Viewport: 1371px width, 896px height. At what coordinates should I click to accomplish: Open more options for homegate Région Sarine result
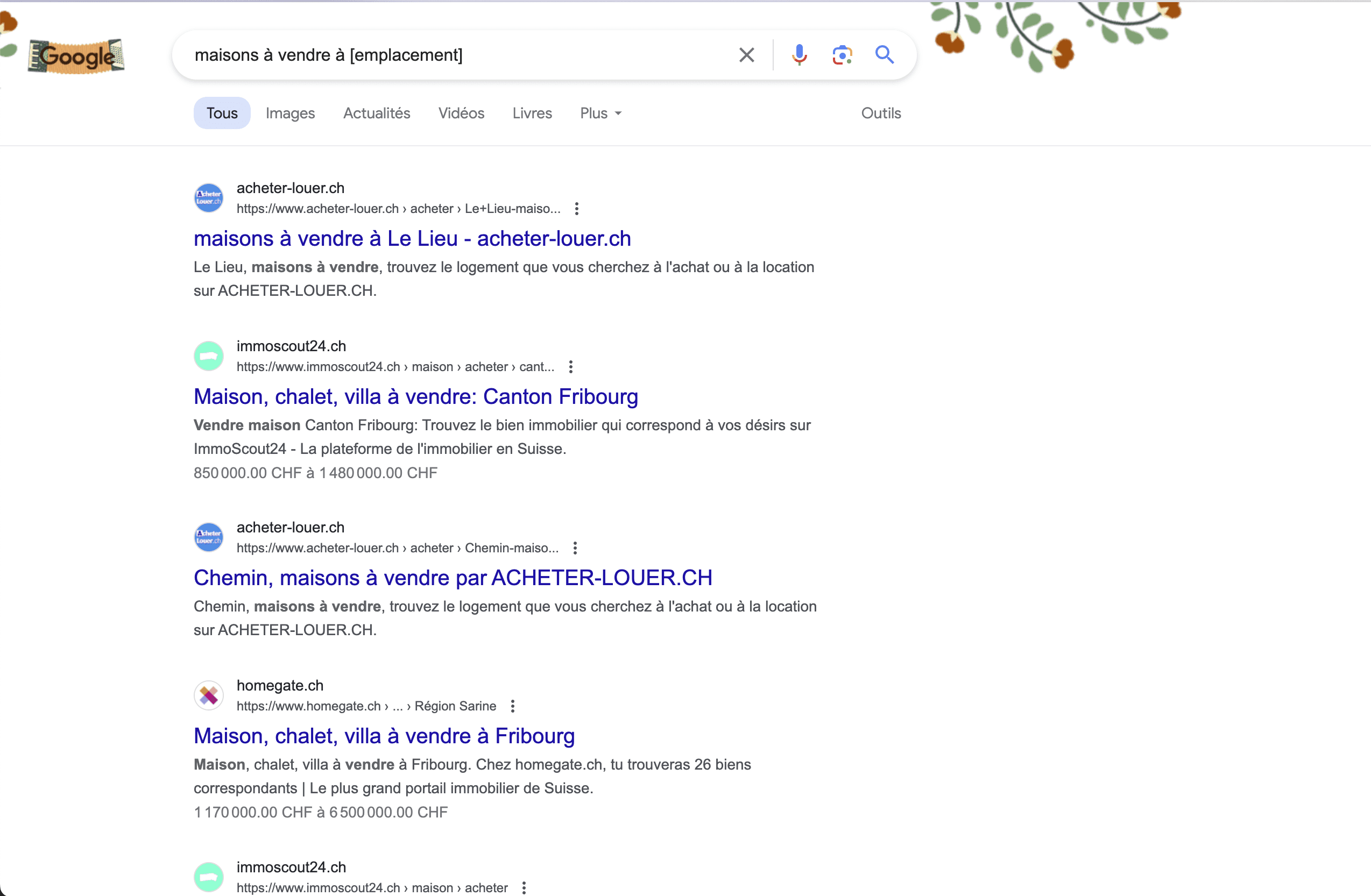513,706
